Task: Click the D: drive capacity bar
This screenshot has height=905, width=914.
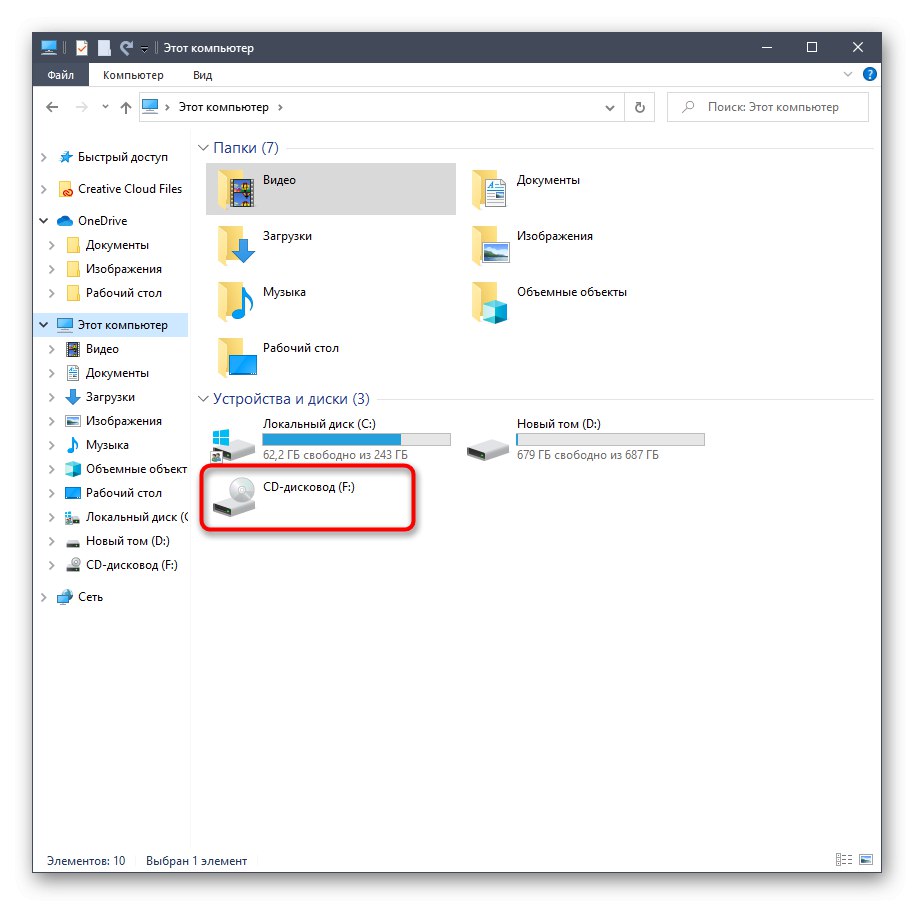Action: click(610, 439)
